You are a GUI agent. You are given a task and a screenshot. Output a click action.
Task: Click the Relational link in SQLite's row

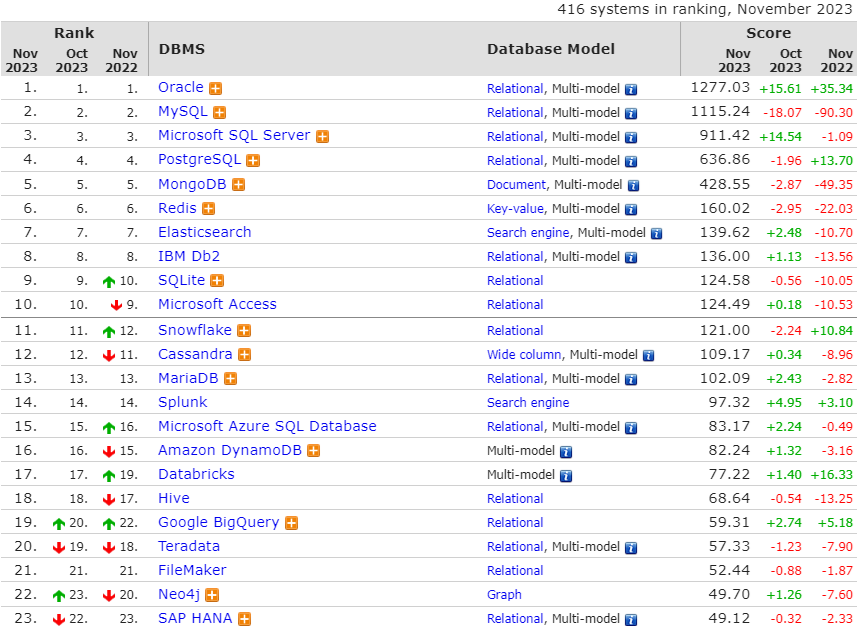click(x=515, y=281)
